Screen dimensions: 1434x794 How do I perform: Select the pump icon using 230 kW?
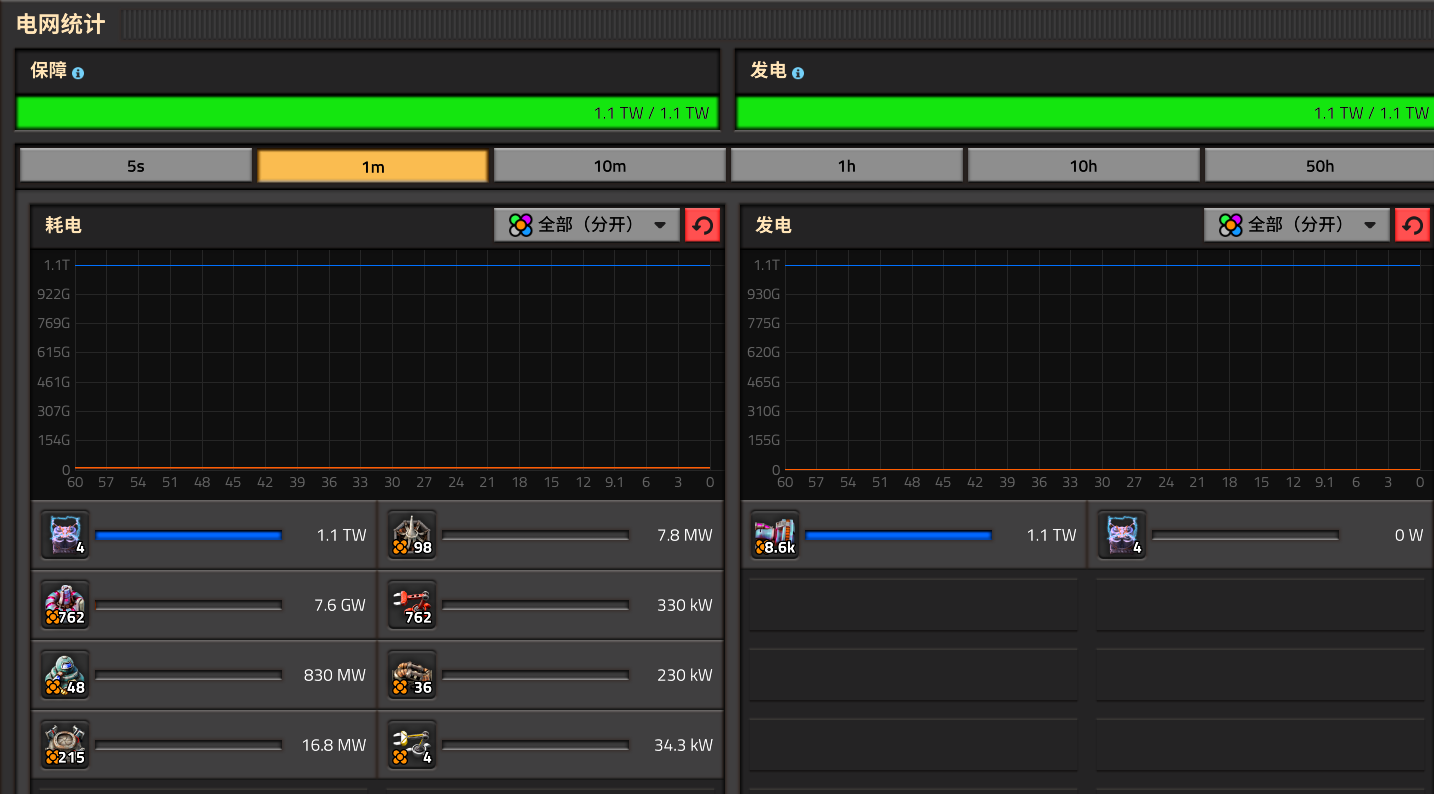pyautogui.click(x=412, y=675)
